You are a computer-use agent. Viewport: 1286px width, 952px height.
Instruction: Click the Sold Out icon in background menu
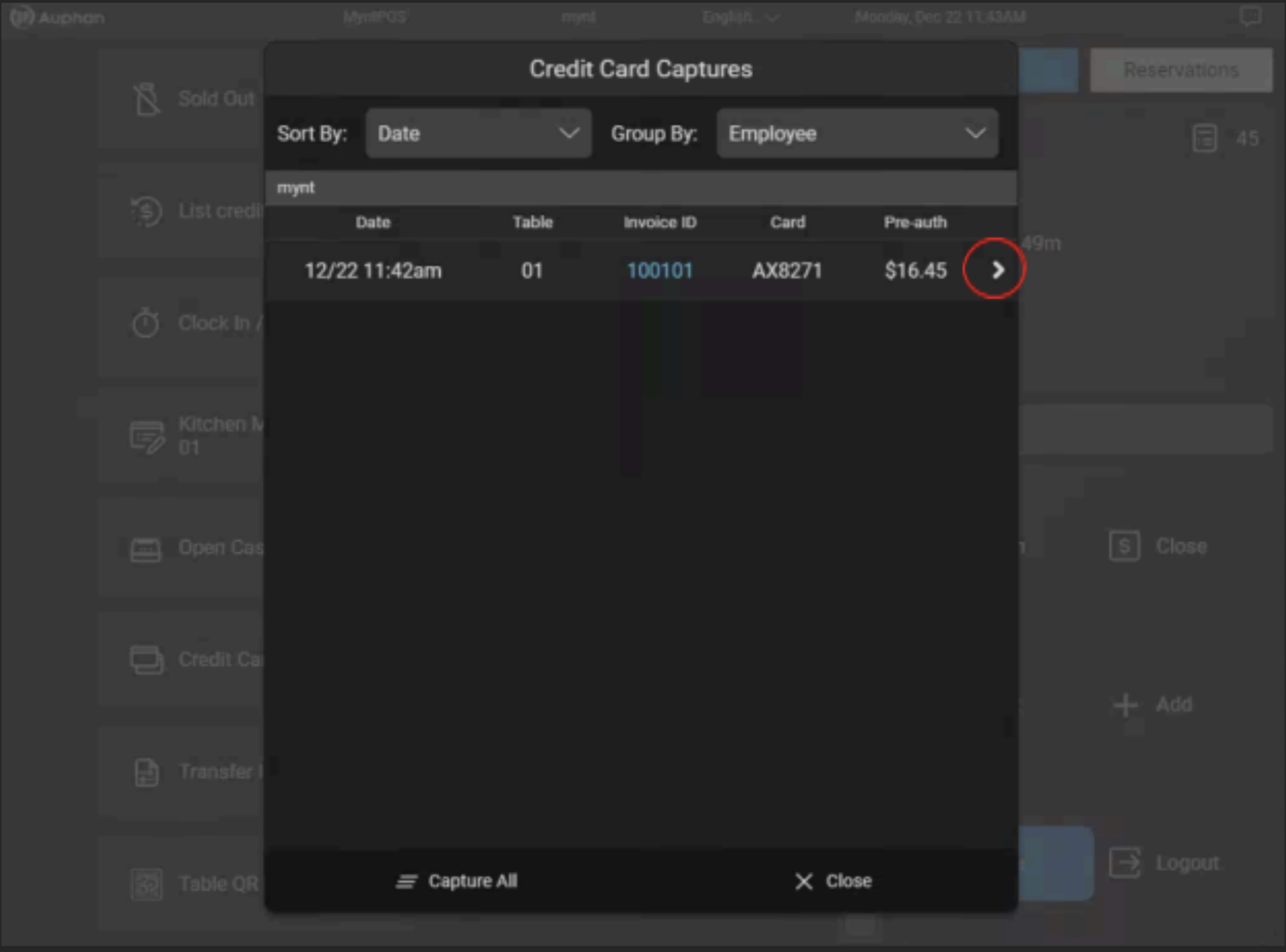tap(147, 99)
